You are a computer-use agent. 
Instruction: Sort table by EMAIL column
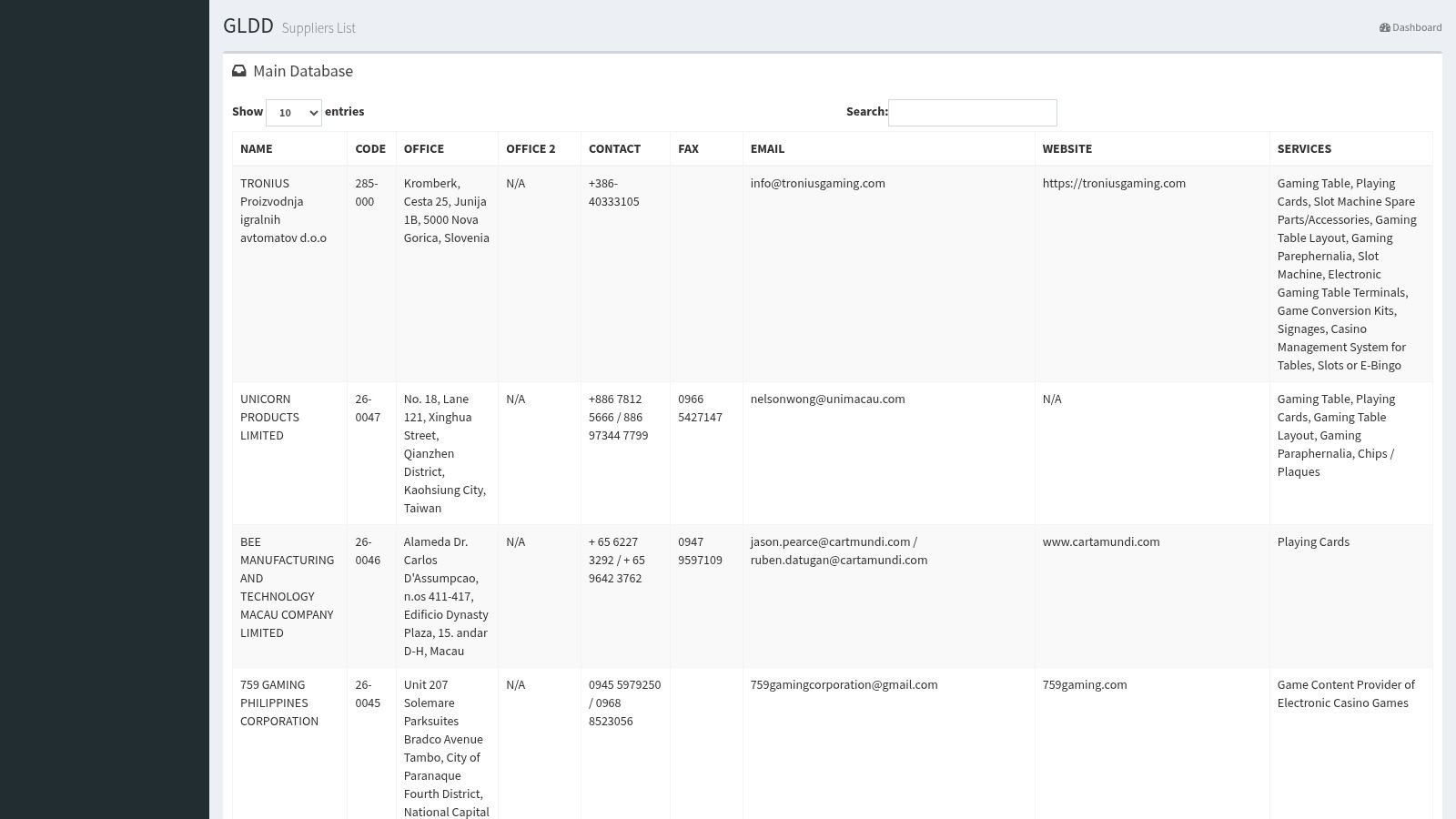tap(888, 148)
